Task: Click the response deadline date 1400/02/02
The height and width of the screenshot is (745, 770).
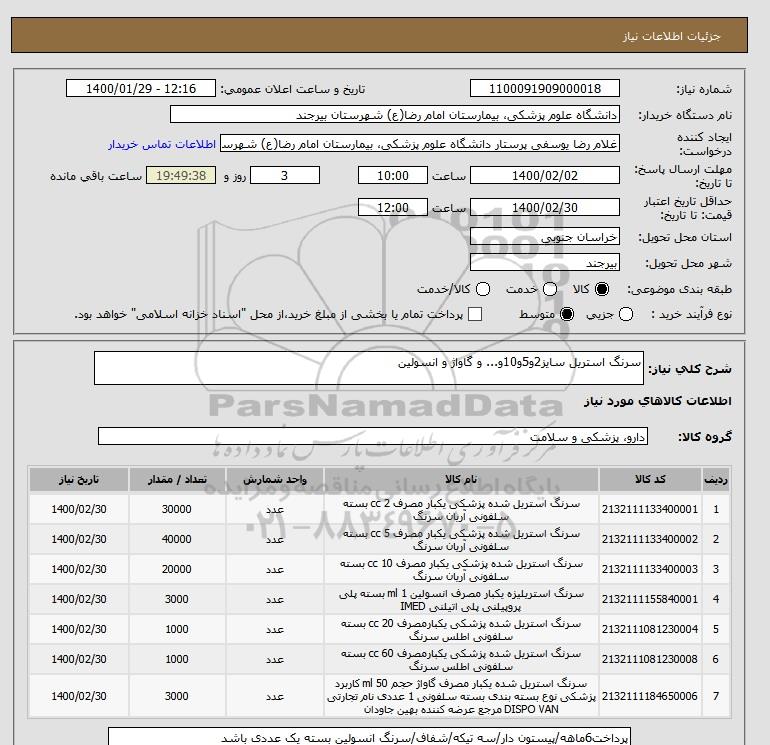Action: coord(545,175)
